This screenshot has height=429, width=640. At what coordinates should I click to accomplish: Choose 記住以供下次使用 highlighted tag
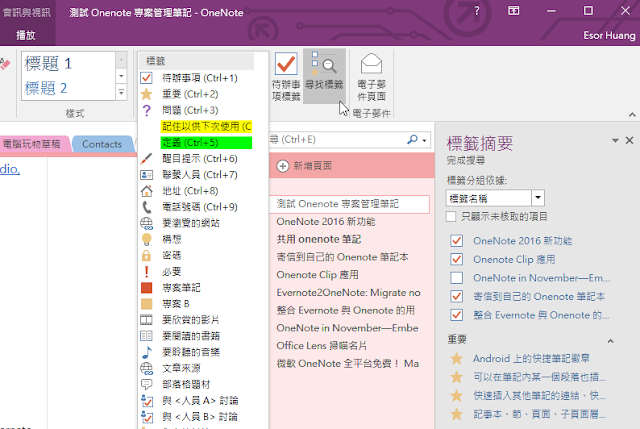click(x=207, y=127)
